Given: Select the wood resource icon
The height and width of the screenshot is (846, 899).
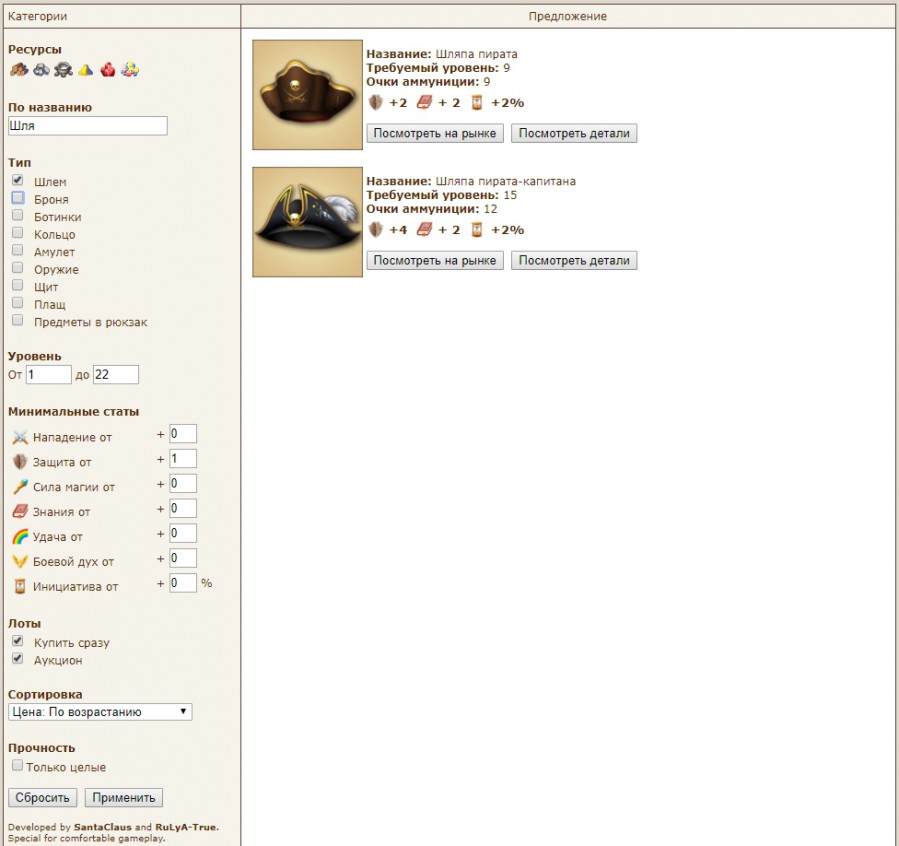Looking at the screenshot, I should point(19,70).
